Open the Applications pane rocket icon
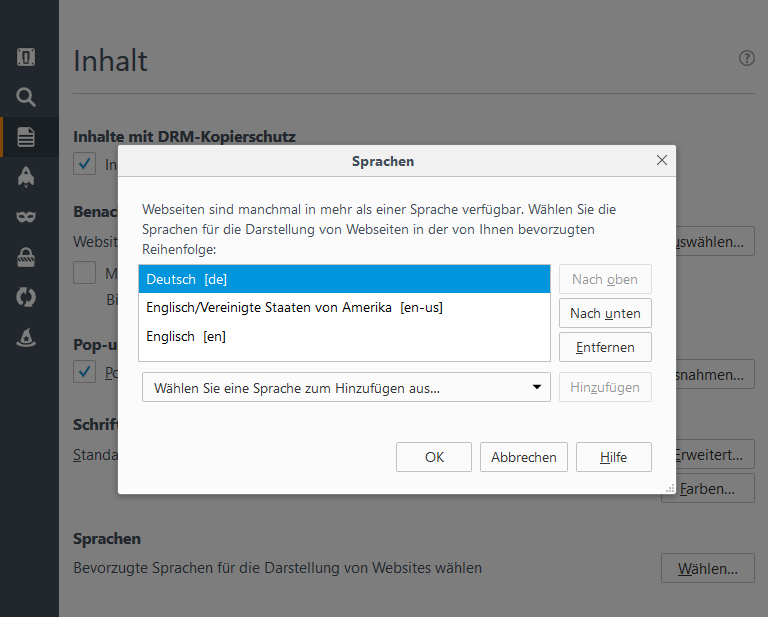 tap(26, 177)
